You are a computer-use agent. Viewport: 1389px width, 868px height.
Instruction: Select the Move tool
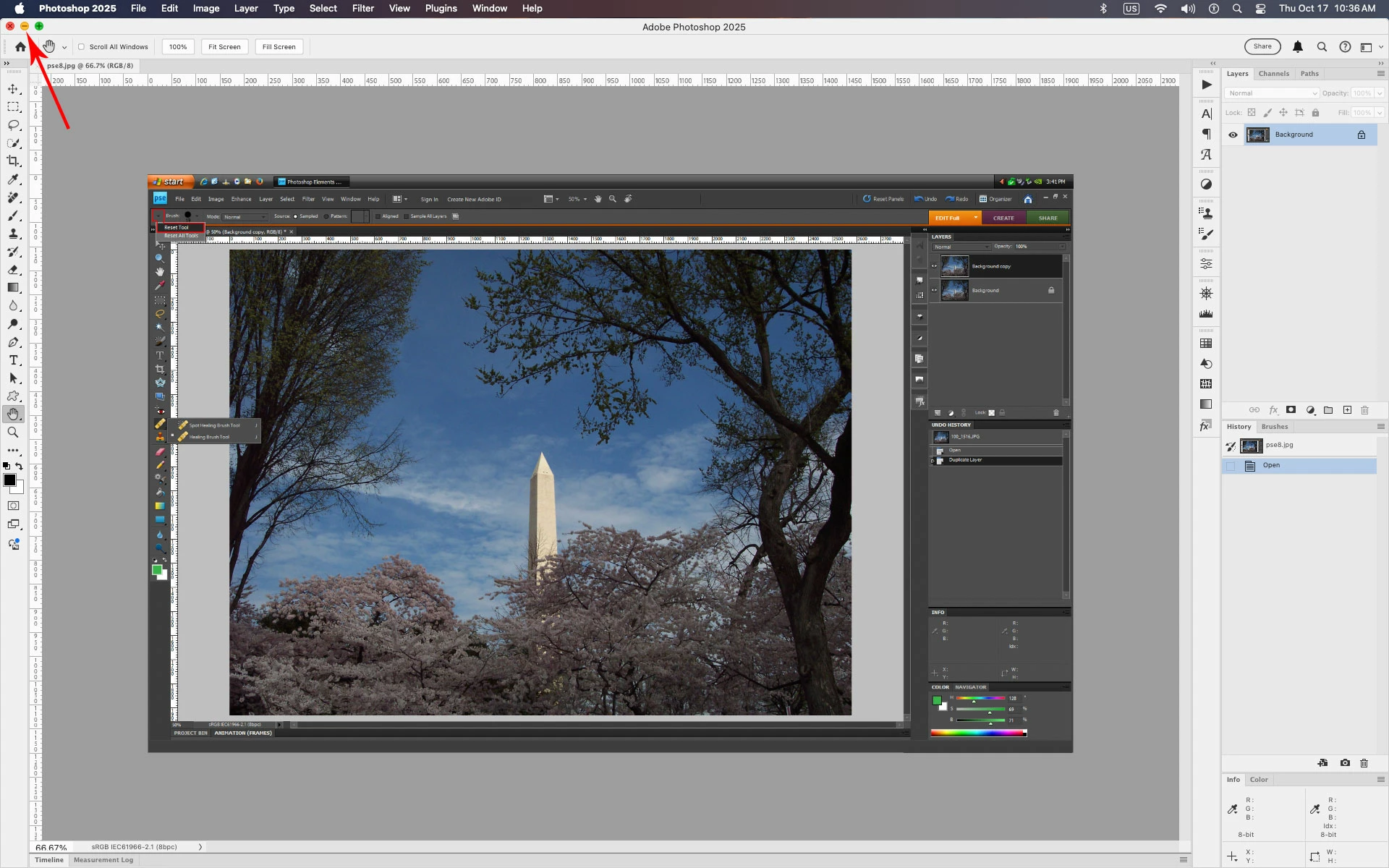[13, 89]
